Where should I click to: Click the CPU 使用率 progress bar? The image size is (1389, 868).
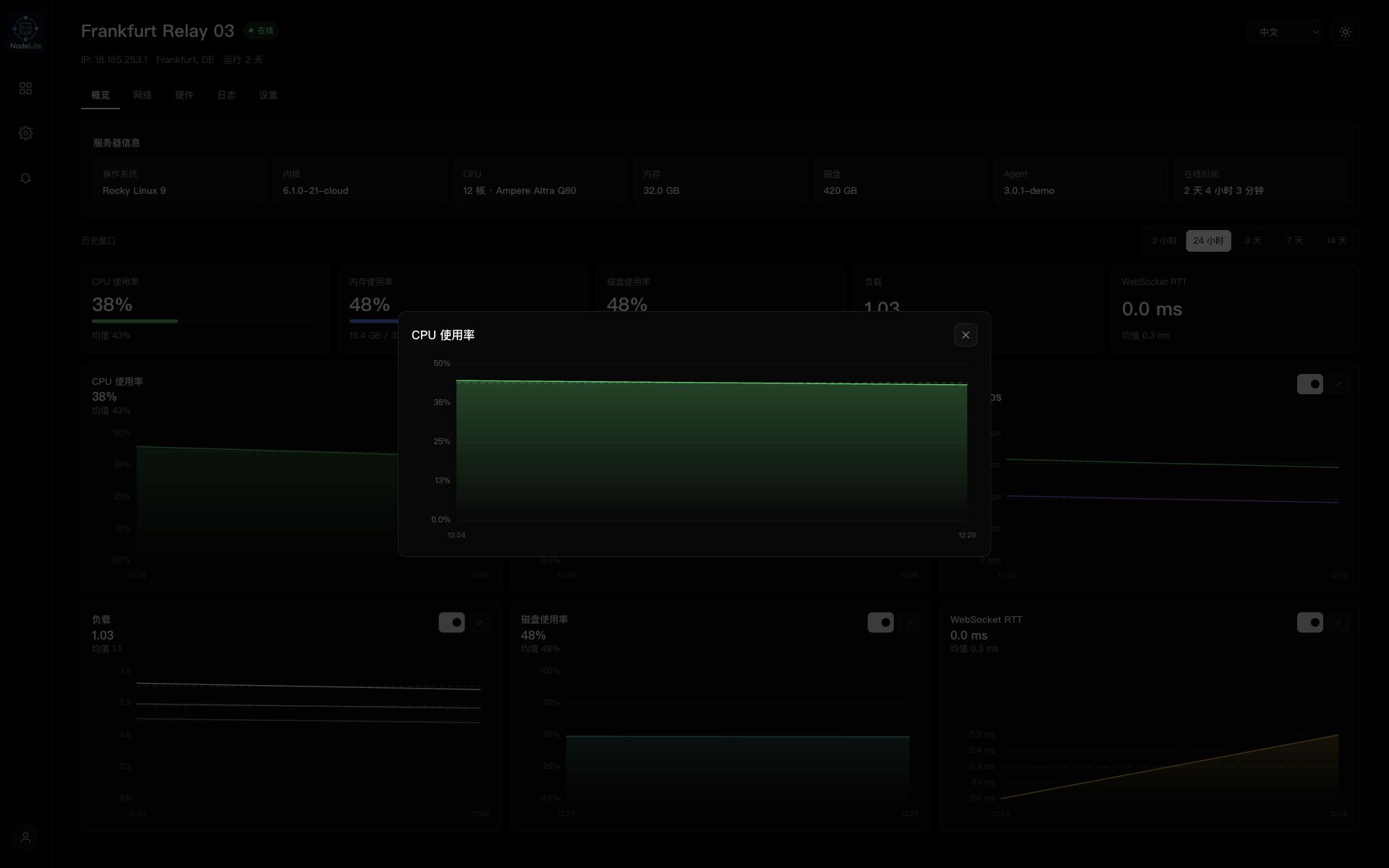click(205, 321)
